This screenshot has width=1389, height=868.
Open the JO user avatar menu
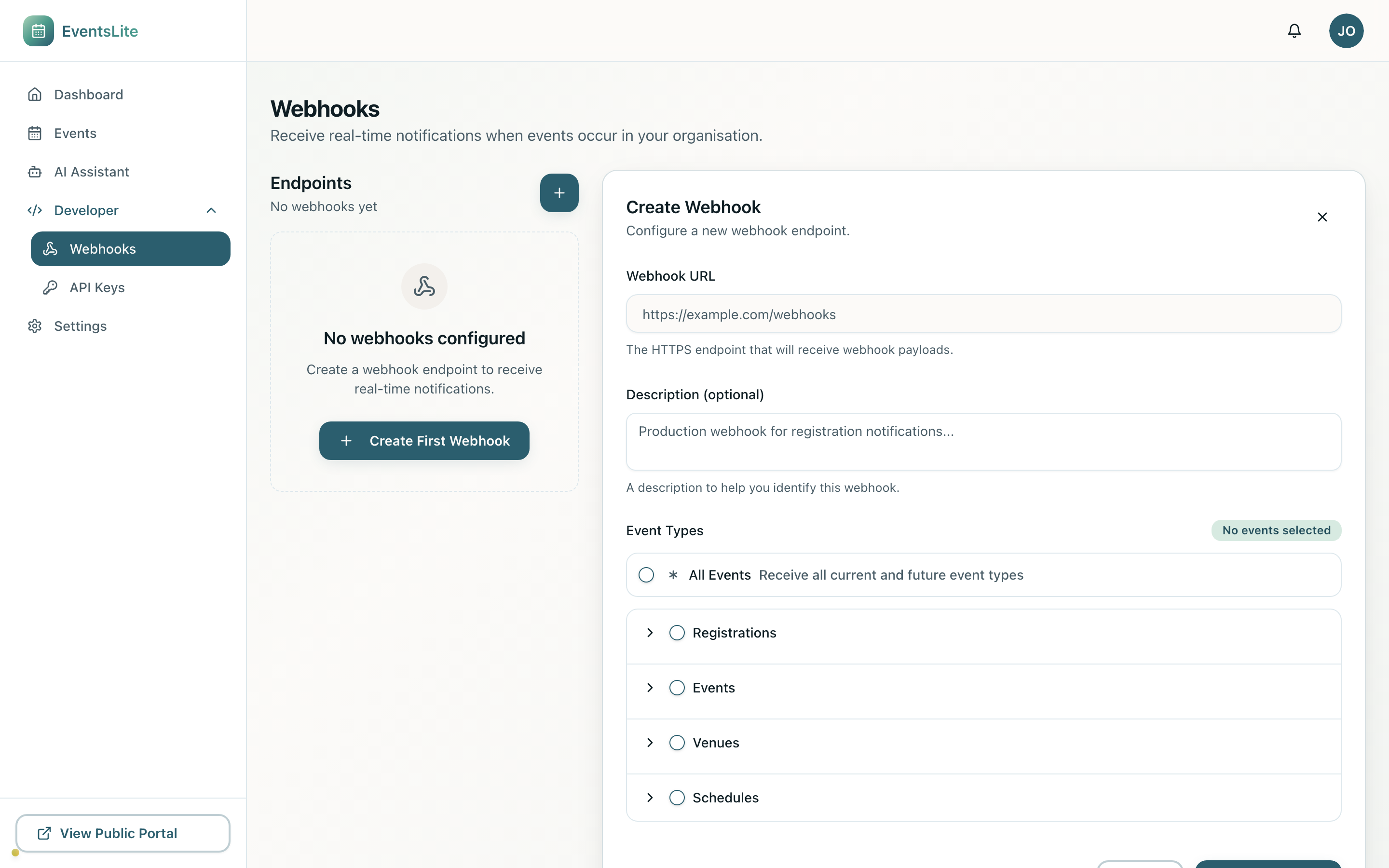[1346, 31]
